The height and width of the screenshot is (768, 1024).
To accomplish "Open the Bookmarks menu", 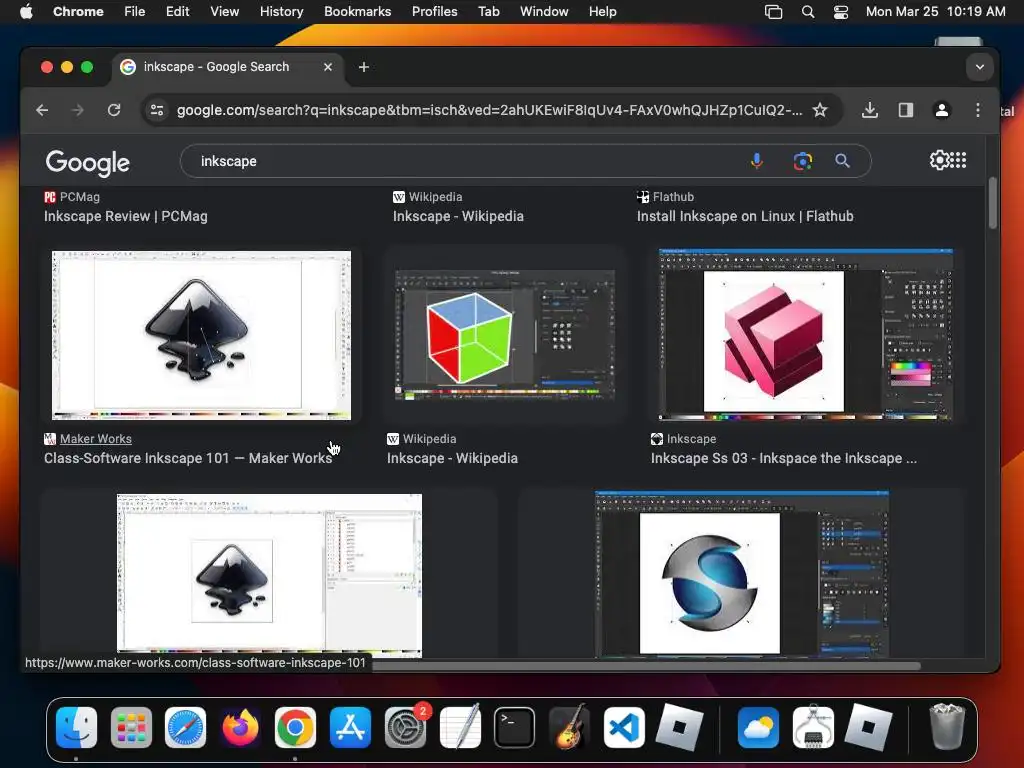I will [357, 11].
